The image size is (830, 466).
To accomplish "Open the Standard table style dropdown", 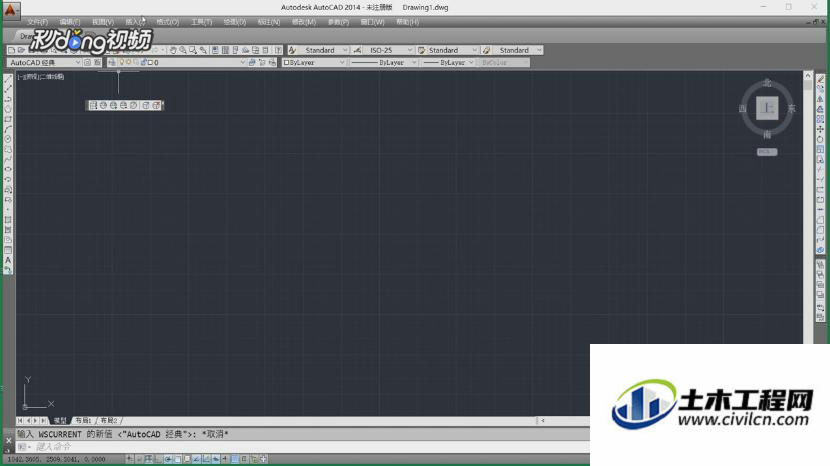I will (452, 50).
